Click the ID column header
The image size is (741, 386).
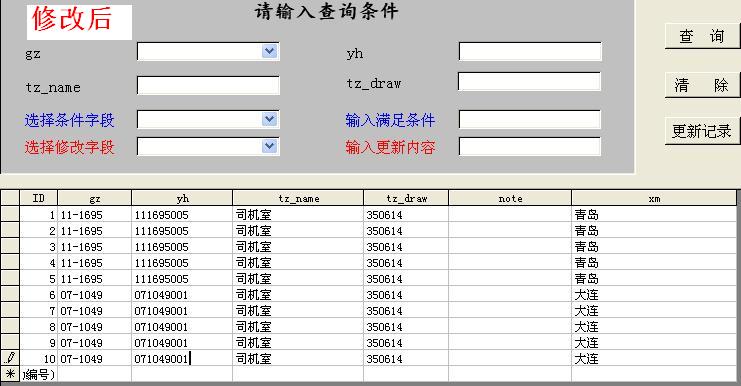coord(38,198)
